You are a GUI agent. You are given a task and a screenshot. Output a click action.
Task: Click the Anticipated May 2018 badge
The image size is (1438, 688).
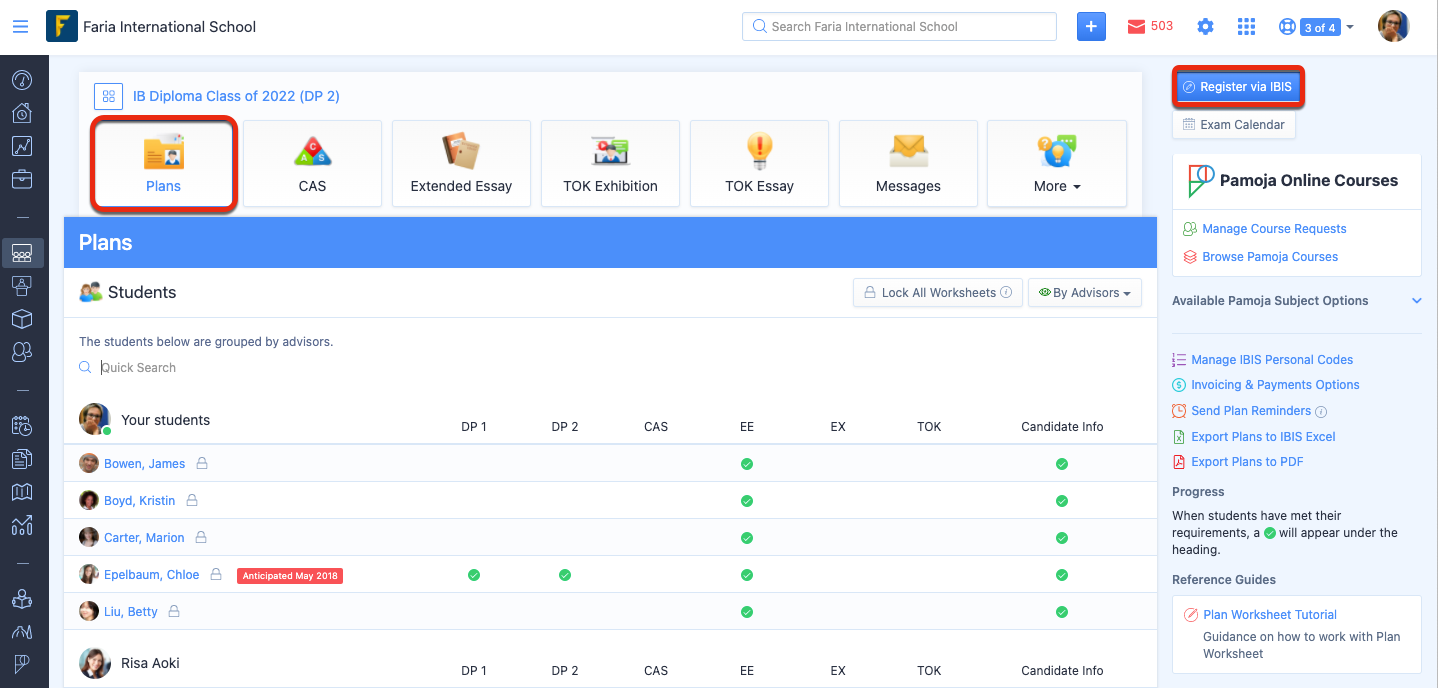(x=290, y=576)
